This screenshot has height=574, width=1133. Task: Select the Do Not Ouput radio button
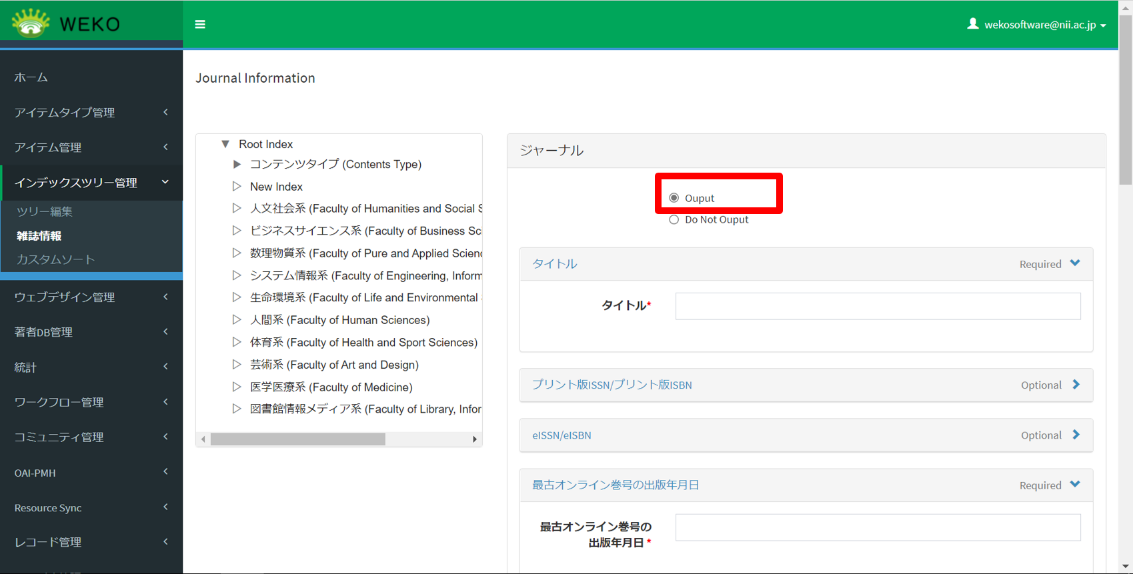674,220
